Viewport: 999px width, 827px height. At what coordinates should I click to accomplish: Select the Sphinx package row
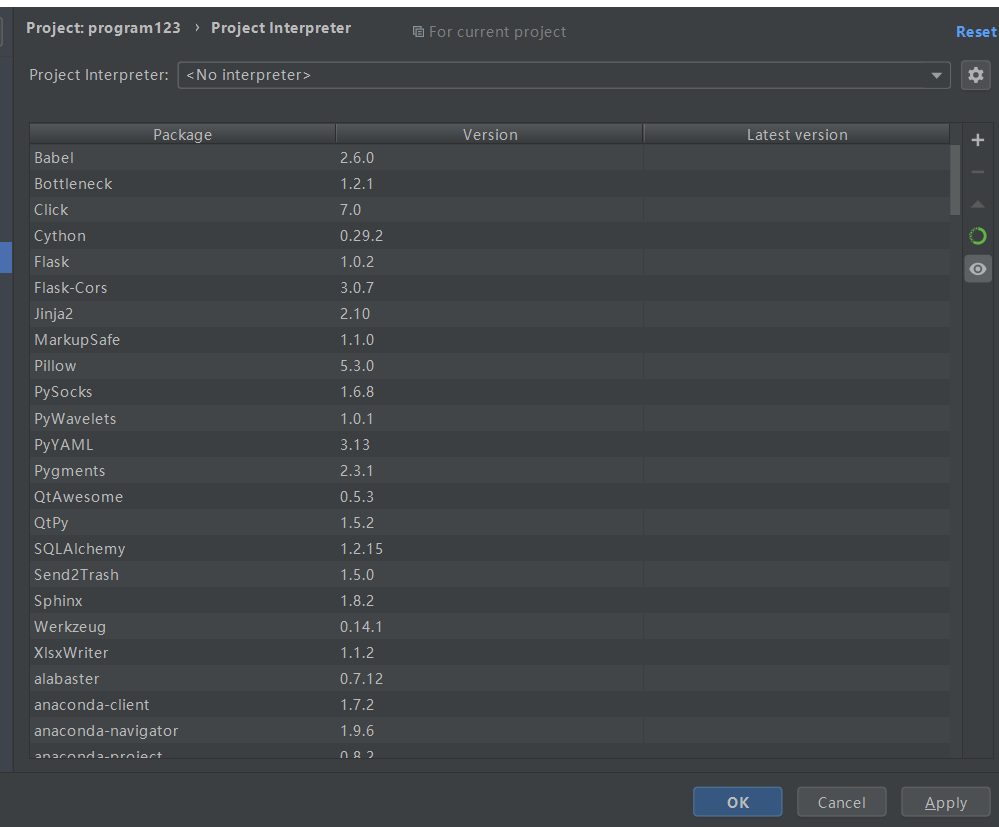(489, 601)
